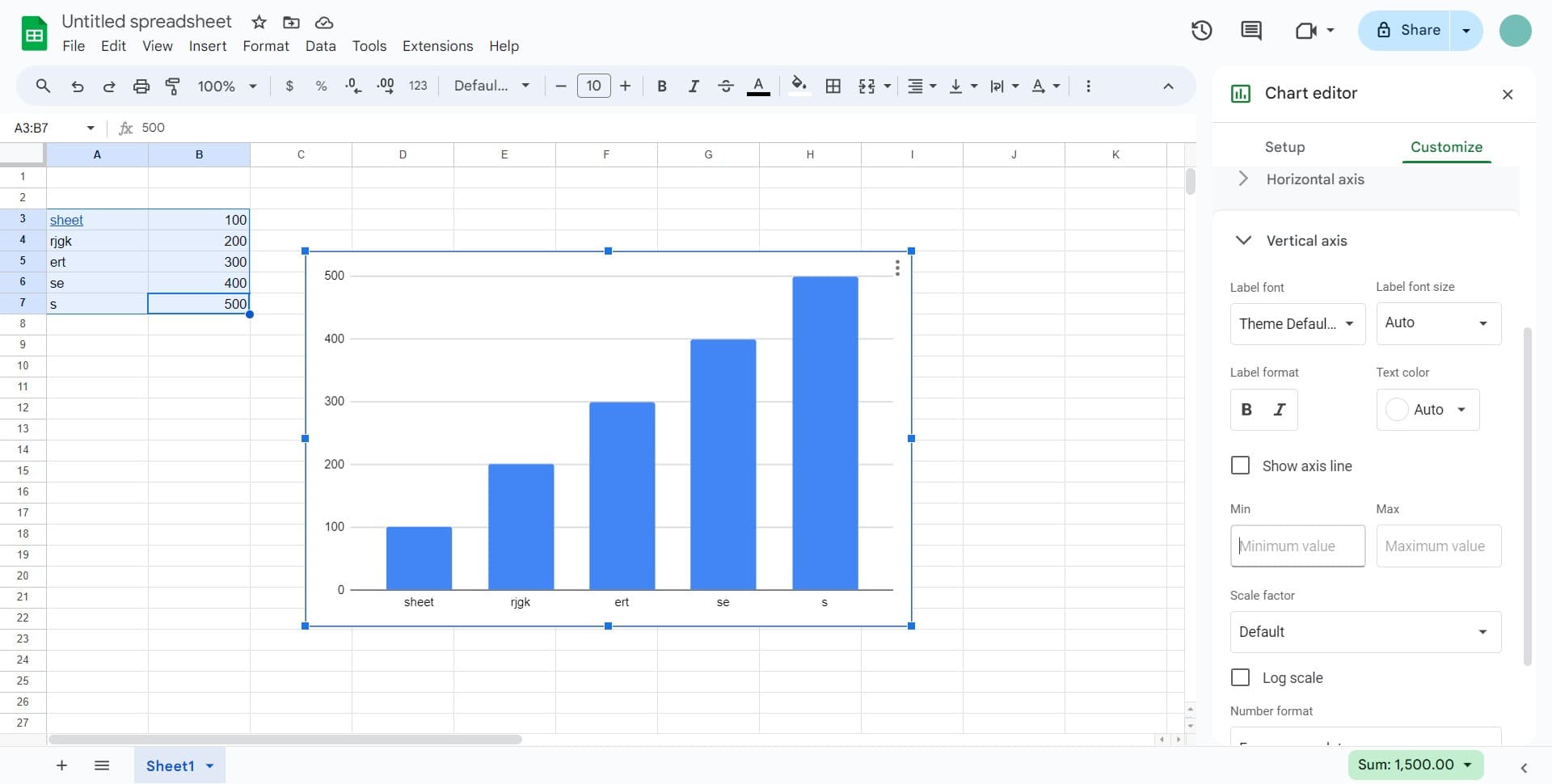
Task: Apply strikethrough formatting from toolbar
Action: tap(725, 86)
